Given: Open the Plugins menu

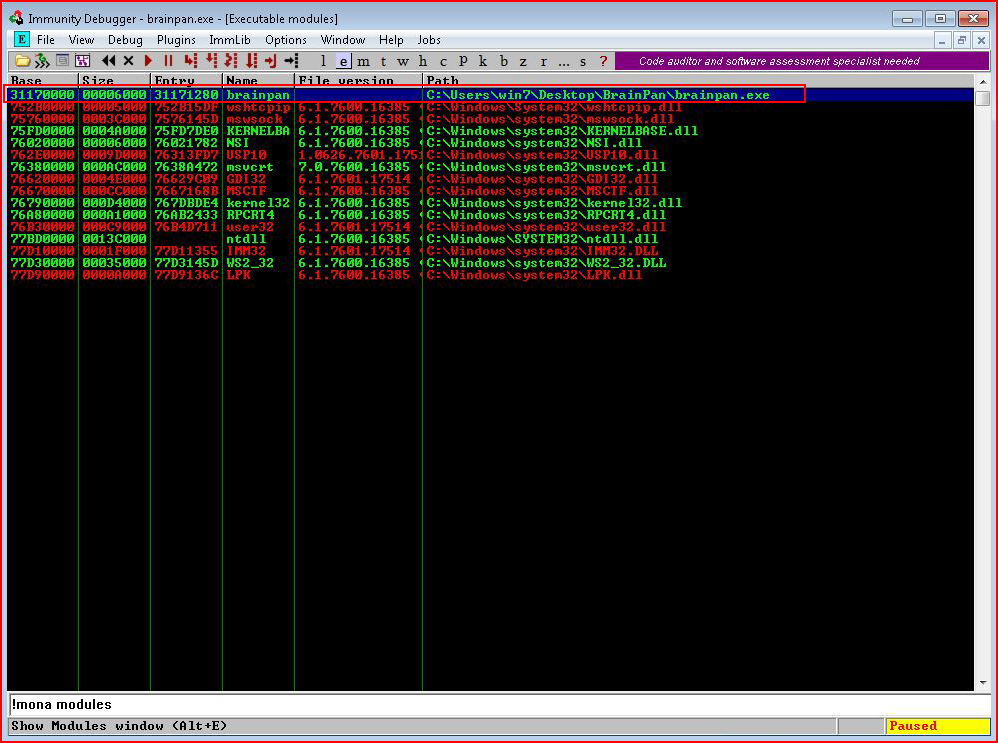Looking at the screenshot, I should point(176,39).
